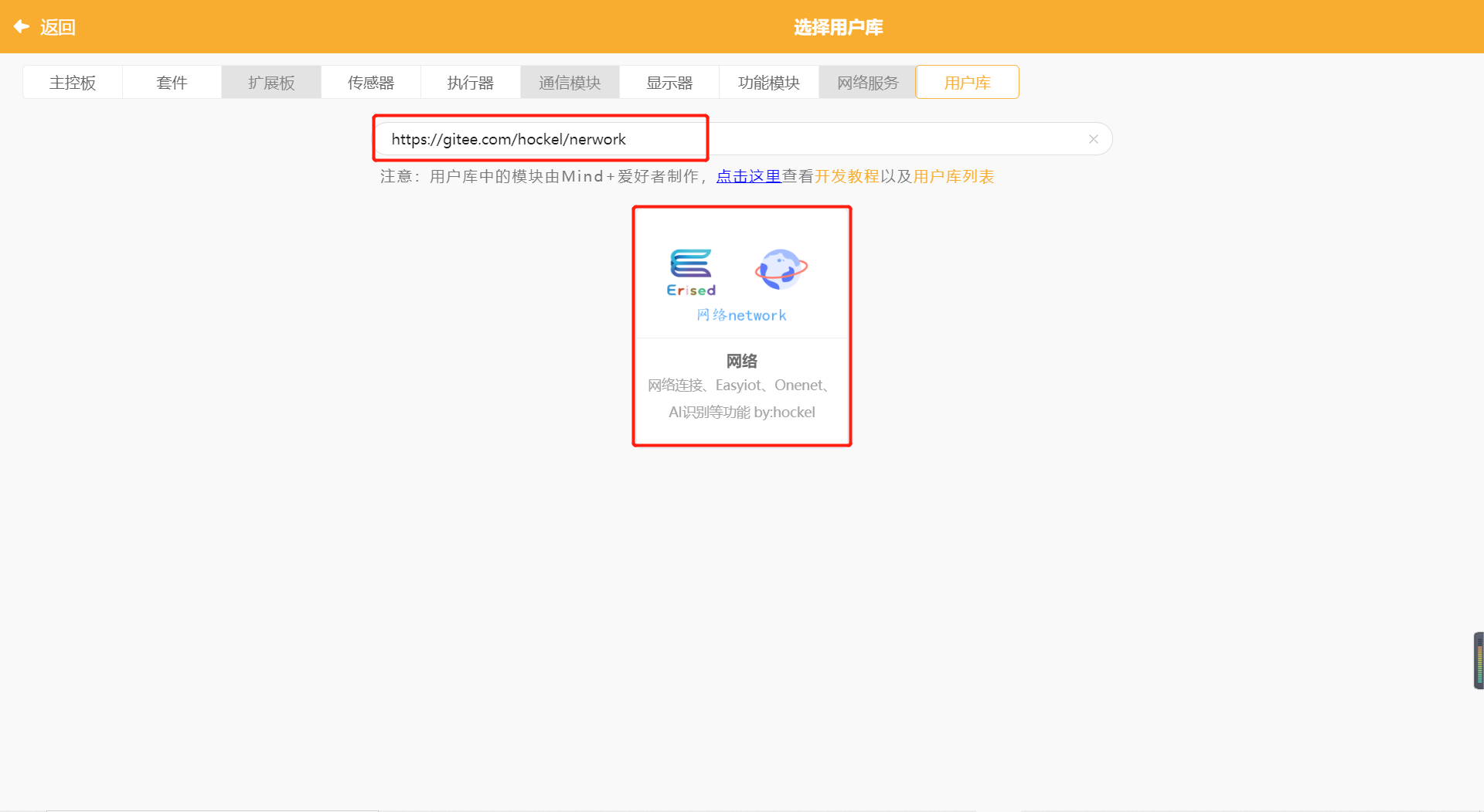
Task: Select the 传感器 tab
Action: point(370,82)
